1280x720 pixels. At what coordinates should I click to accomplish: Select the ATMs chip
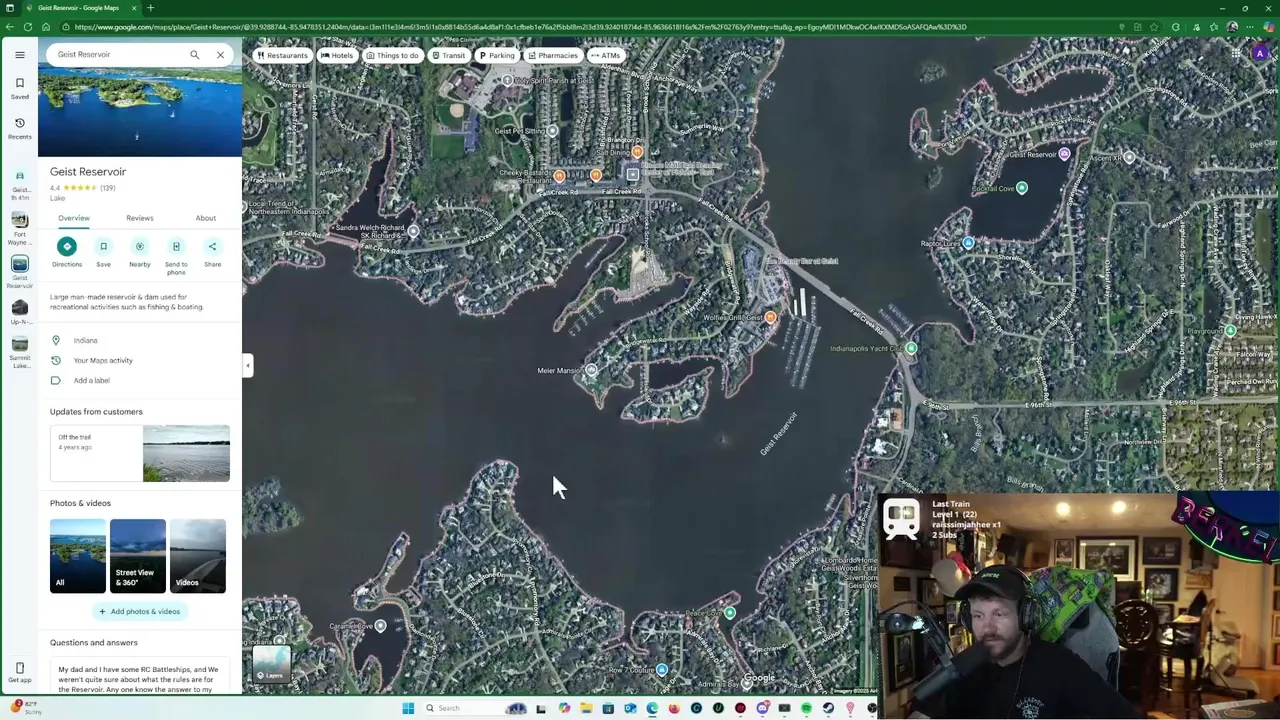pos(605,55)
